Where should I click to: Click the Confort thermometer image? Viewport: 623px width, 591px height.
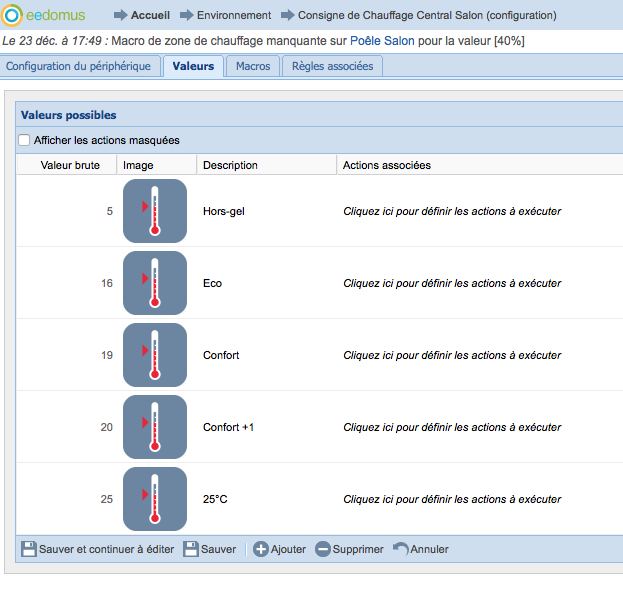154,355
